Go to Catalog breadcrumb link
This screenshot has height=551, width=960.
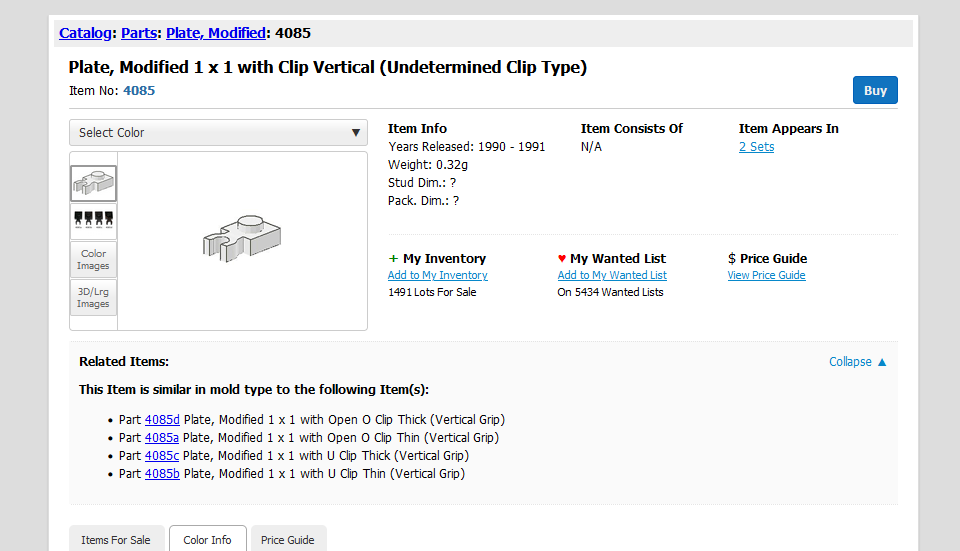[85, 33]
